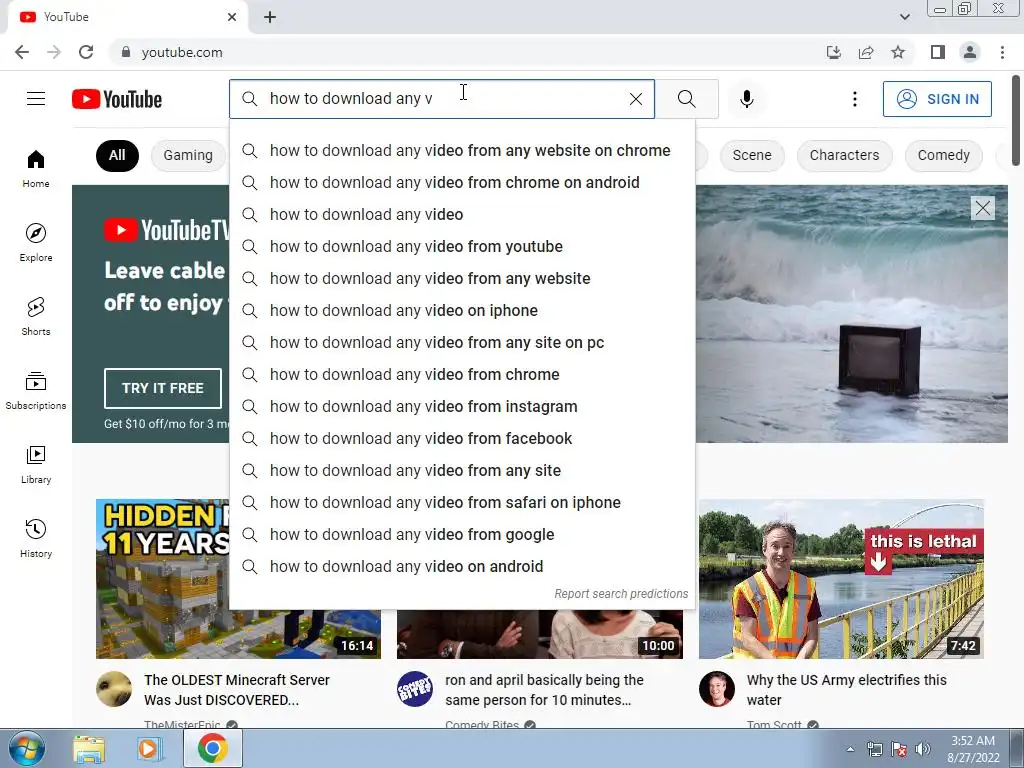Open Explore in the sidebar
1024x768 pixels.
tap(36, 243)
